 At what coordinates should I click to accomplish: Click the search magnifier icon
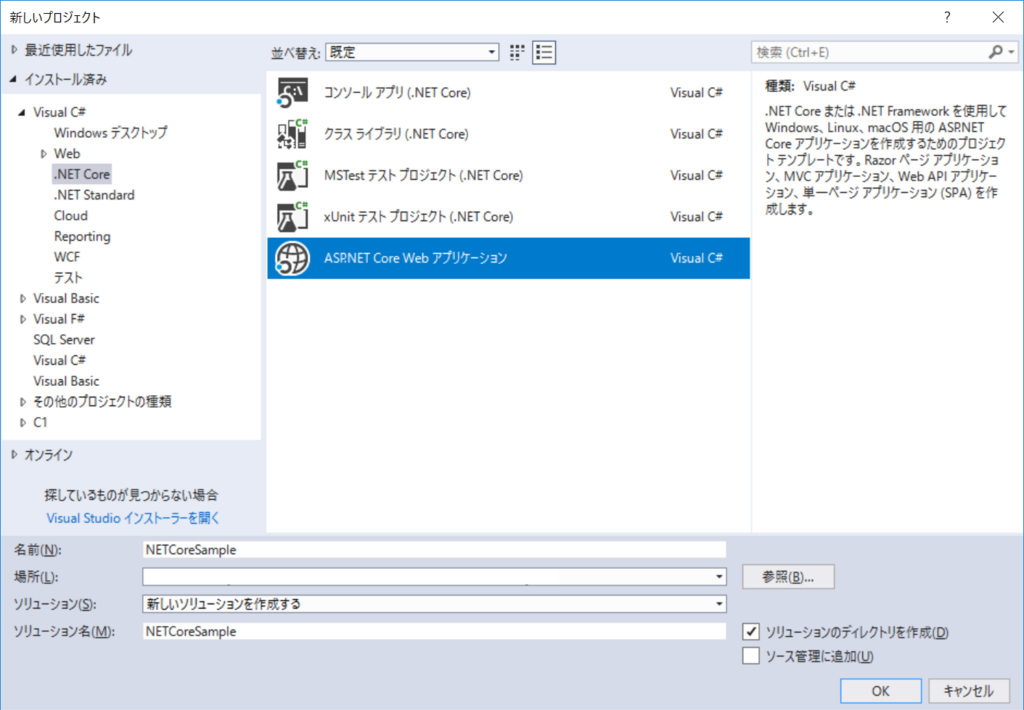(x=996, y=52)
